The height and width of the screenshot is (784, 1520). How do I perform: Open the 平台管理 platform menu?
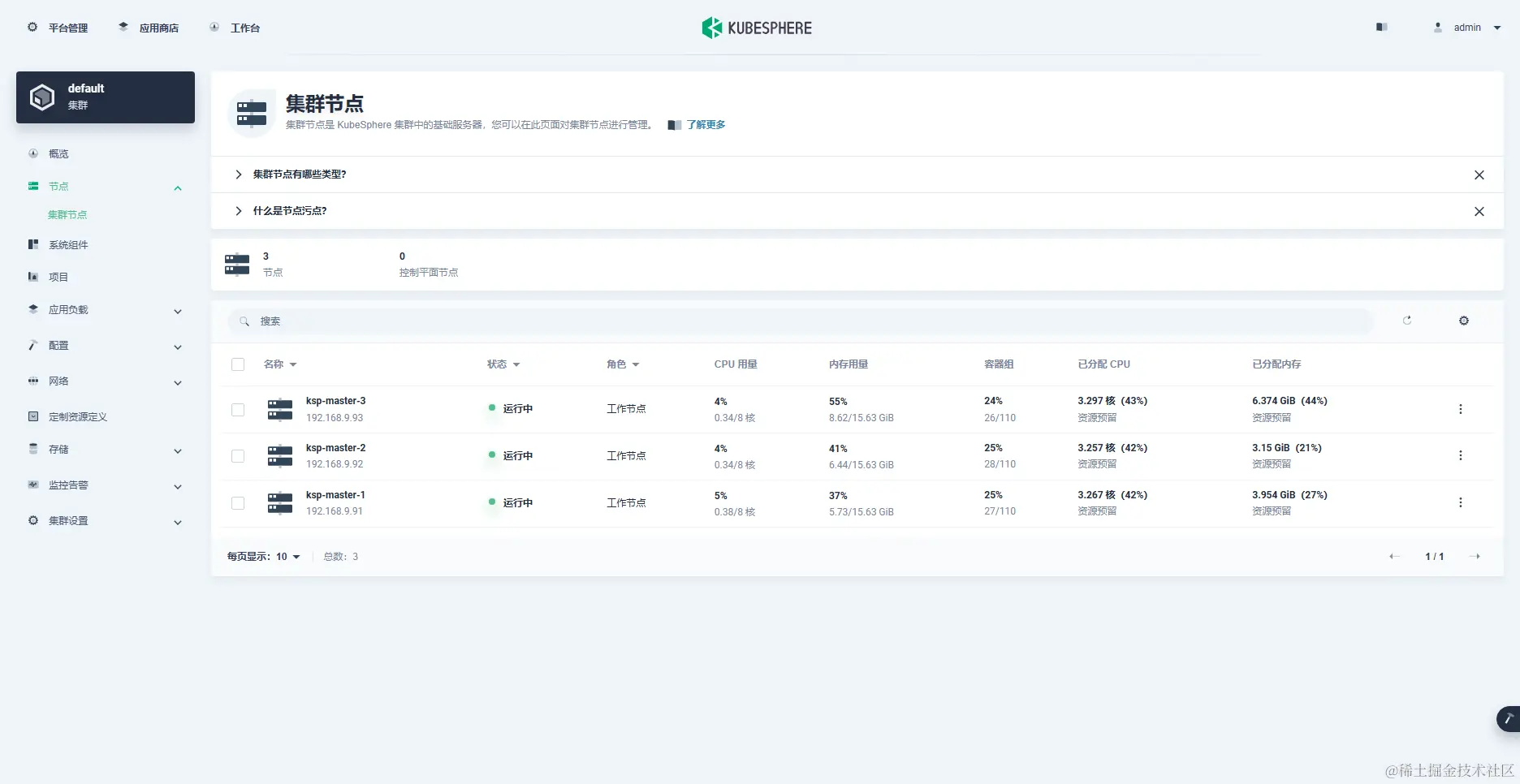coord(58,28)
